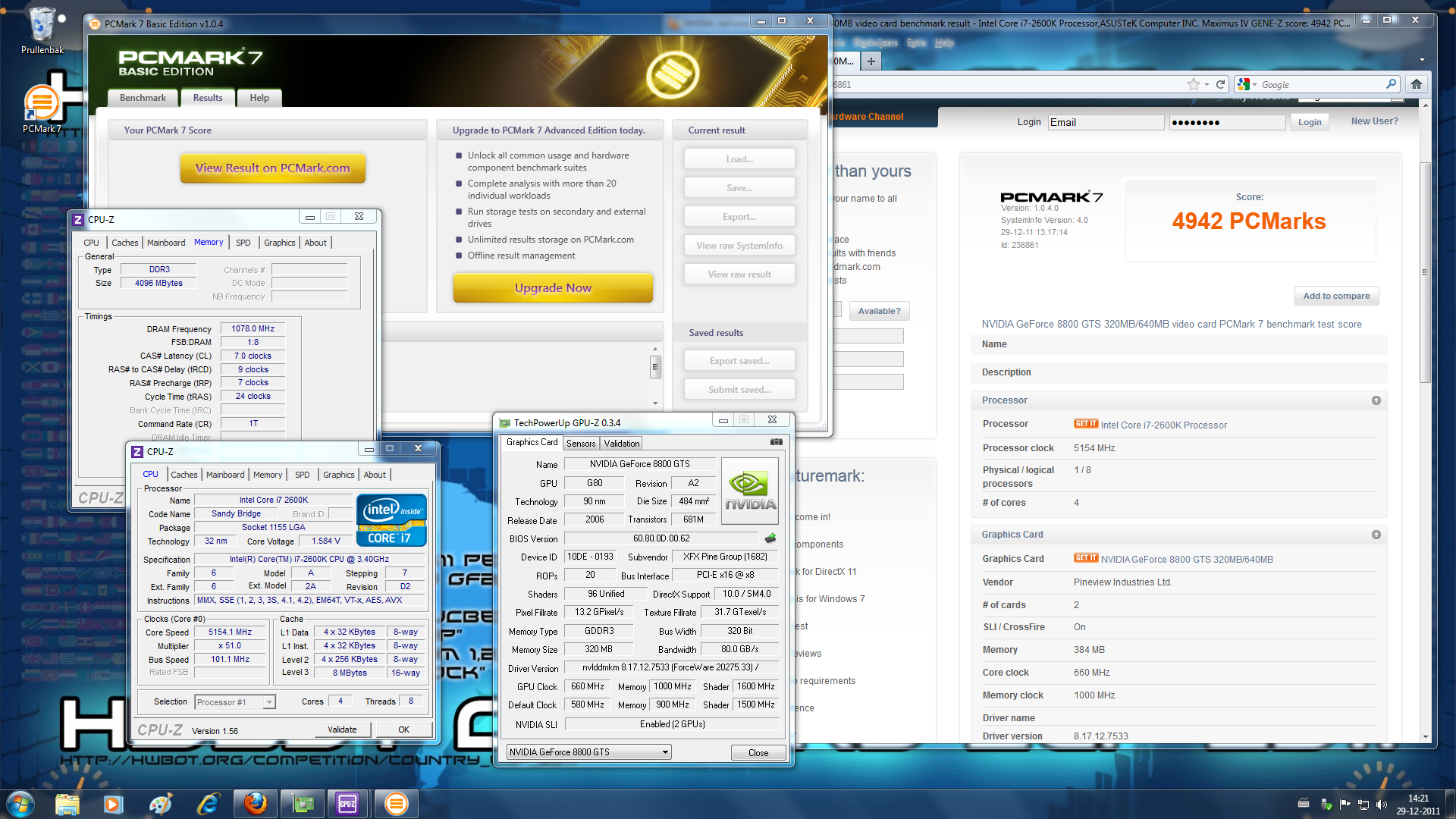Reload the page in Firefox
This screenshot has width=1456, height=819.
1221,84
